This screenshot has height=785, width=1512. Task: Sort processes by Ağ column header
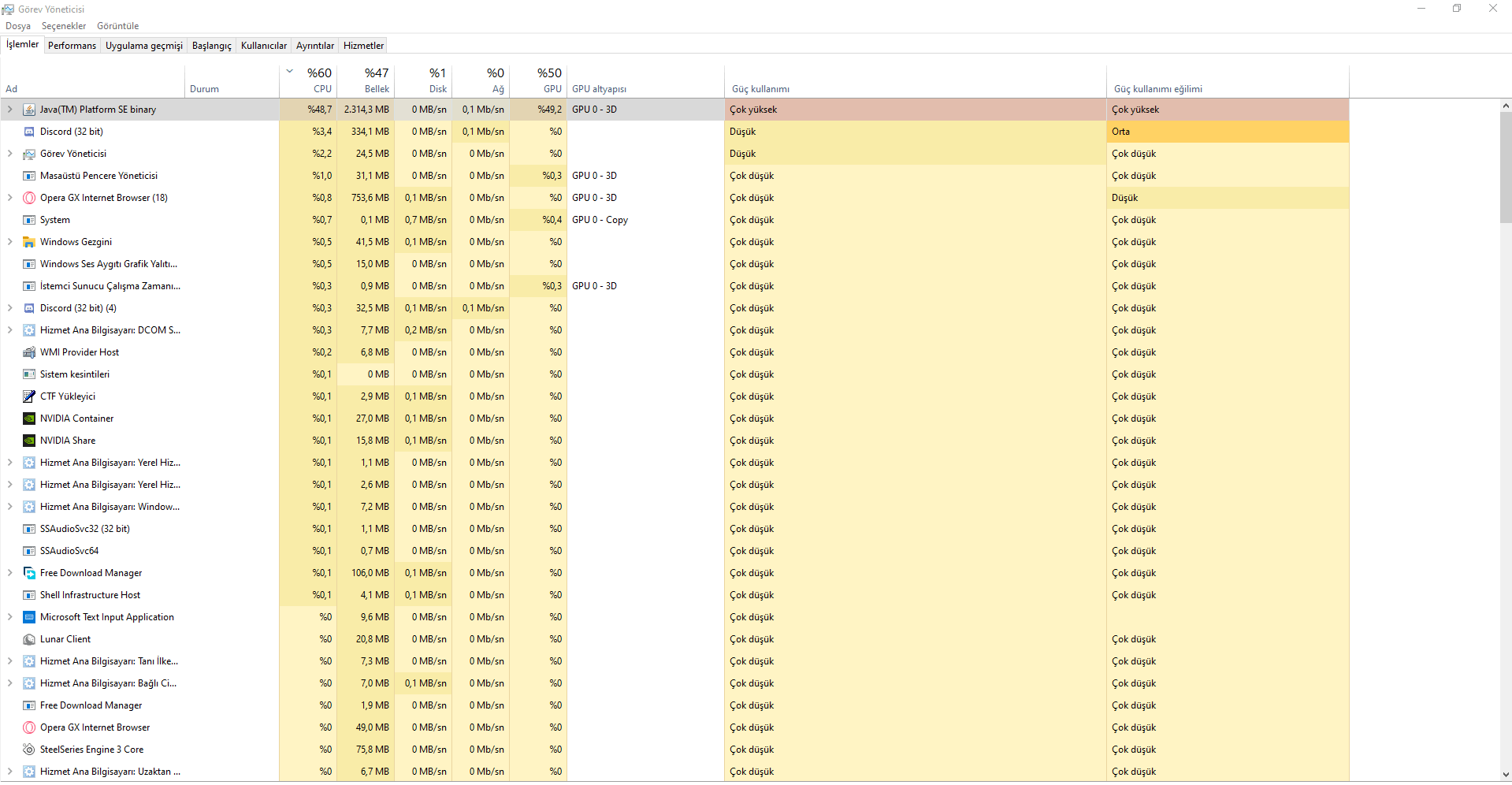pos(481,81)
